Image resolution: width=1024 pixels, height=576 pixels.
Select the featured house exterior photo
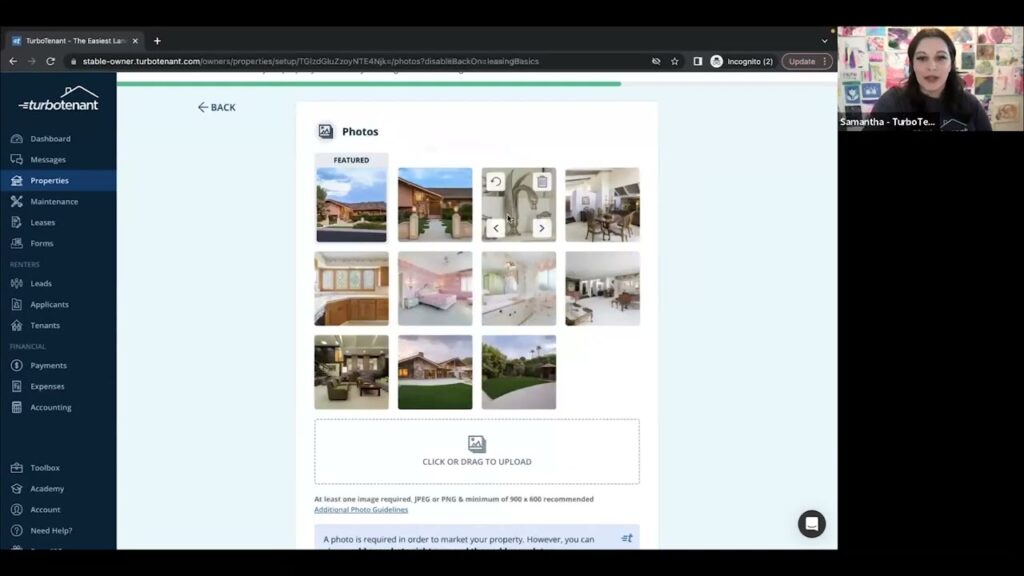[351, 204]
